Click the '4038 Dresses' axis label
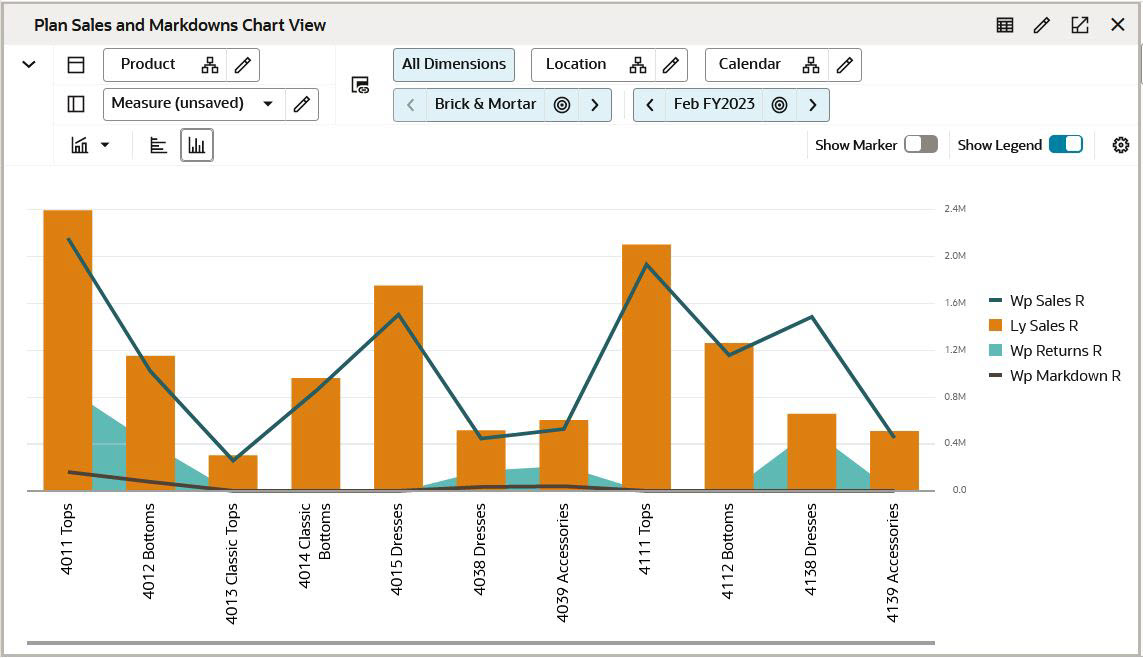Screen dimensions: 1143x658 tap(480, 549)
